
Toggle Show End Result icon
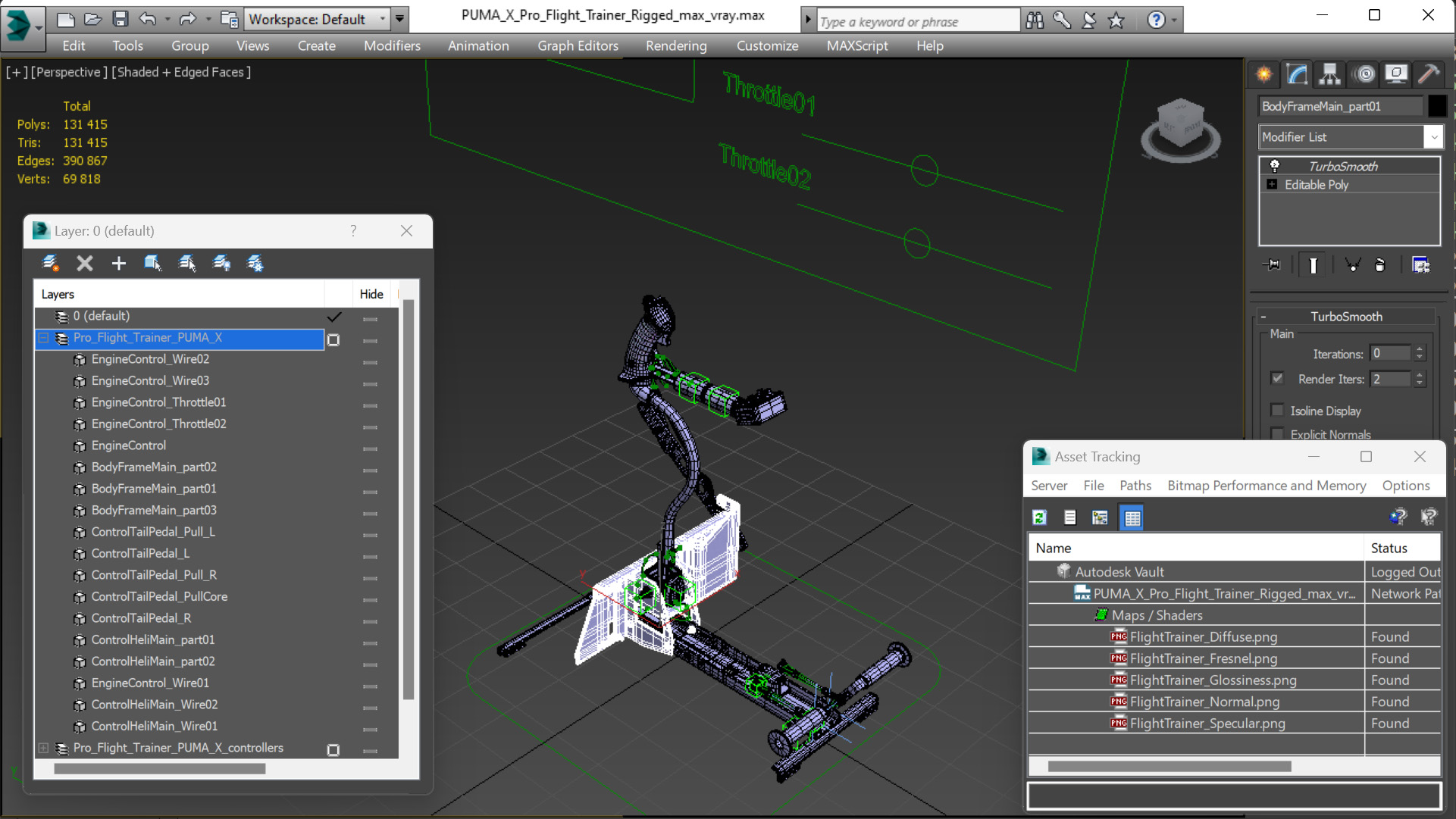1313,265
